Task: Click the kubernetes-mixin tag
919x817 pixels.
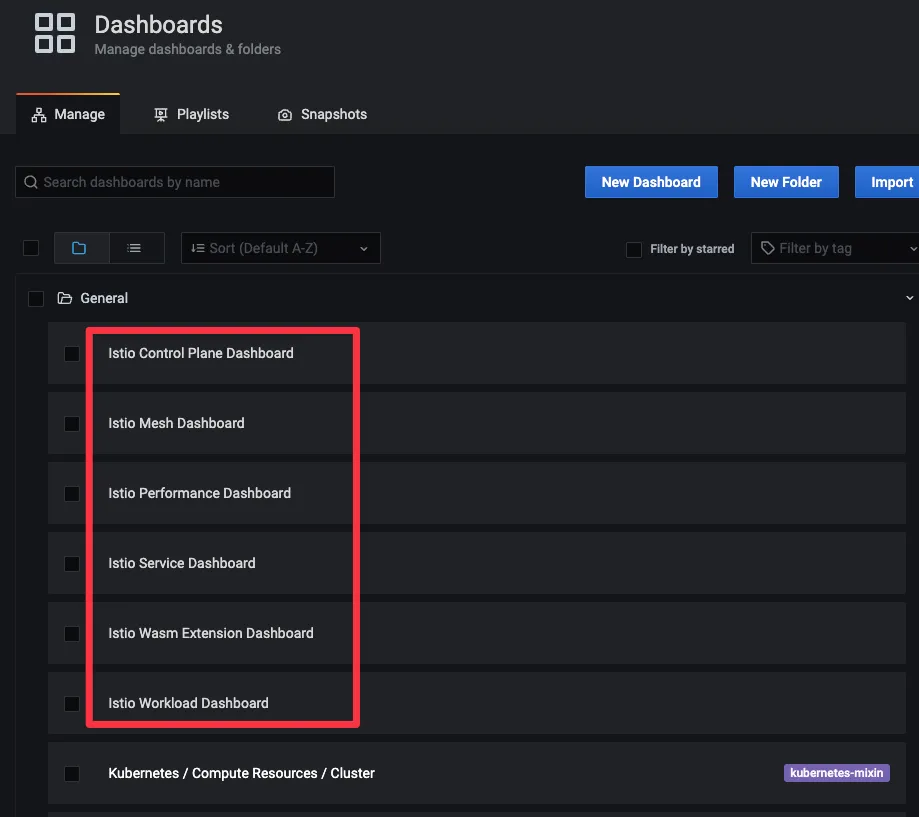Action: click(836, 772)
